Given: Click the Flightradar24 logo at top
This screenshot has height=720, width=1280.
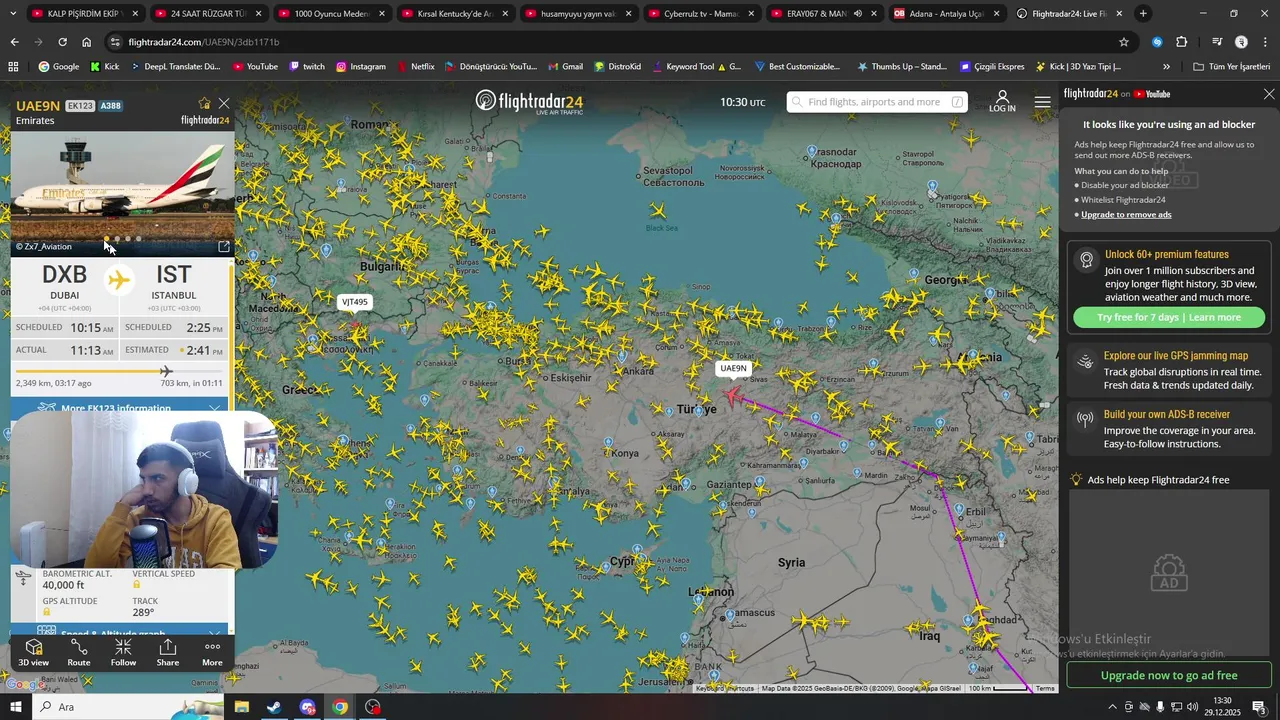Looking at the screenshot, I should 529,102.
